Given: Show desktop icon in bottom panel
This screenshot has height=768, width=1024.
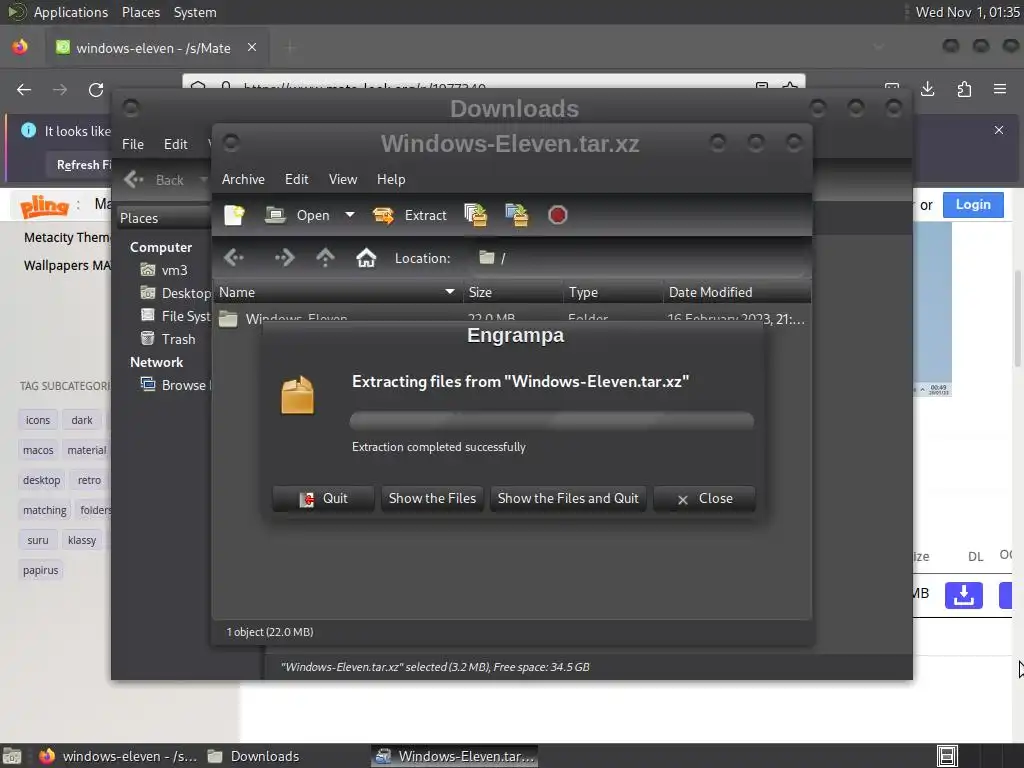Looking at the screenshot, I should pos(12,756).
